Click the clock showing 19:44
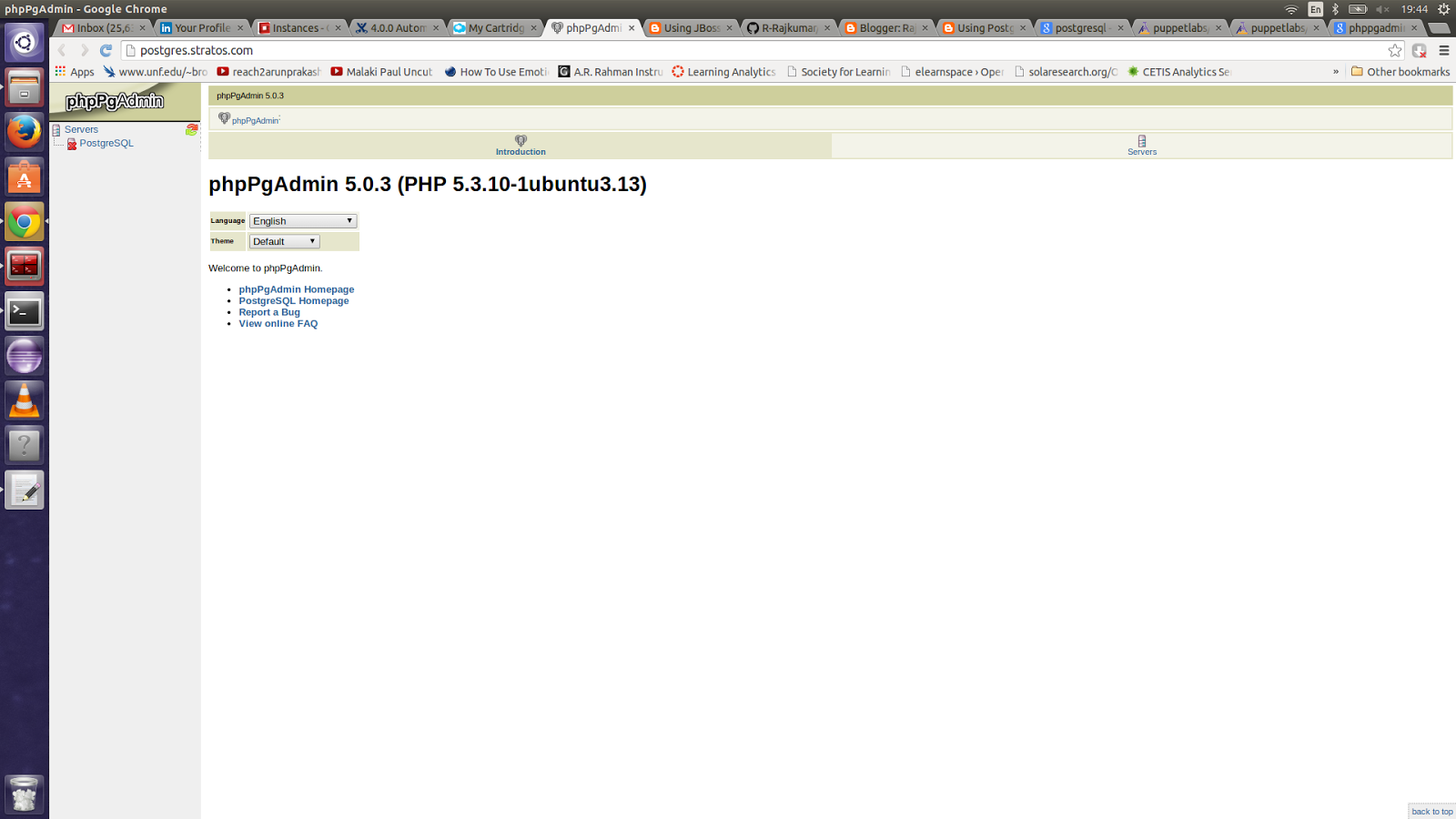The height and width of the screenshot is (819, 1456). (1414, 9)
